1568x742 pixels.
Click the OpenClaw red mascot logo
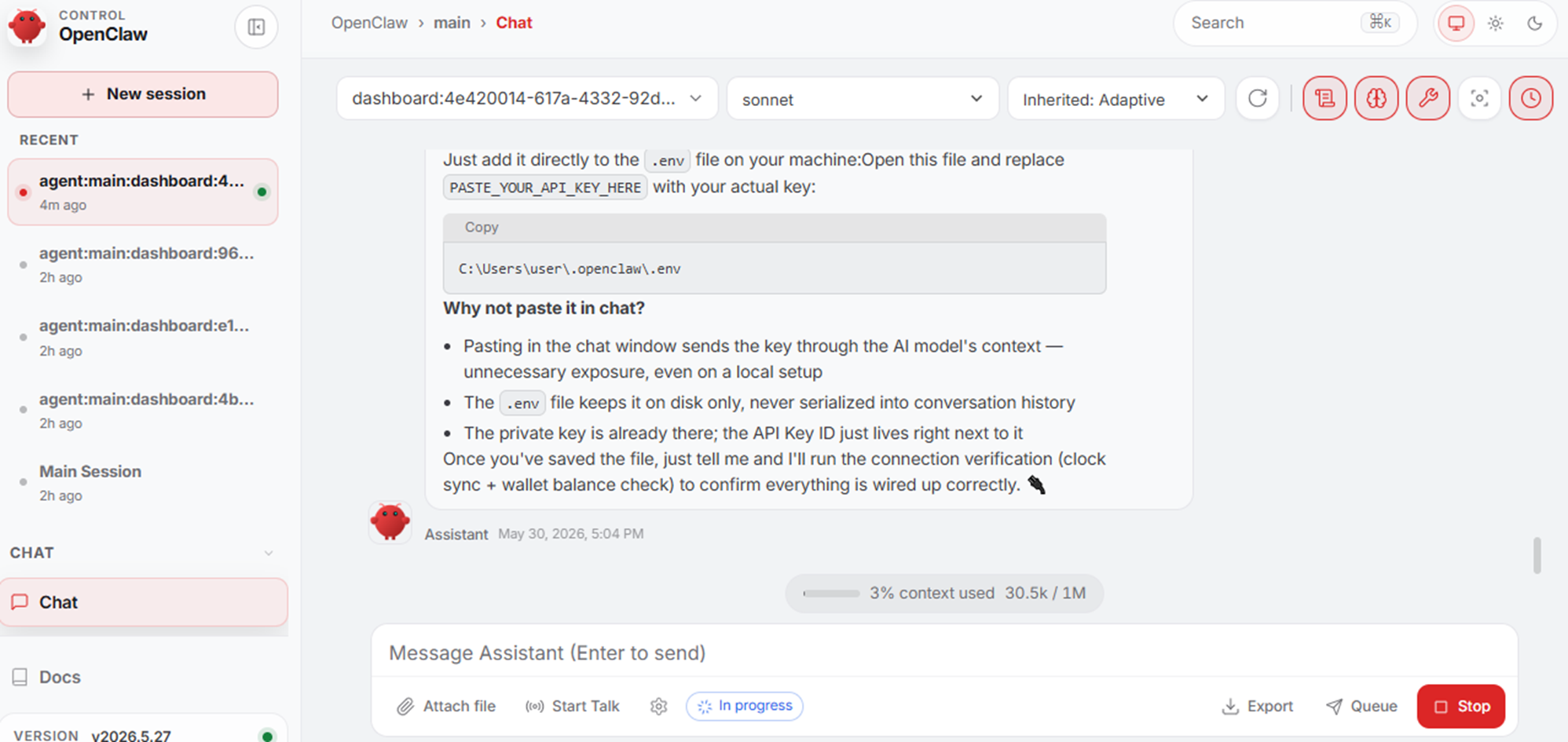coord(27,26)
